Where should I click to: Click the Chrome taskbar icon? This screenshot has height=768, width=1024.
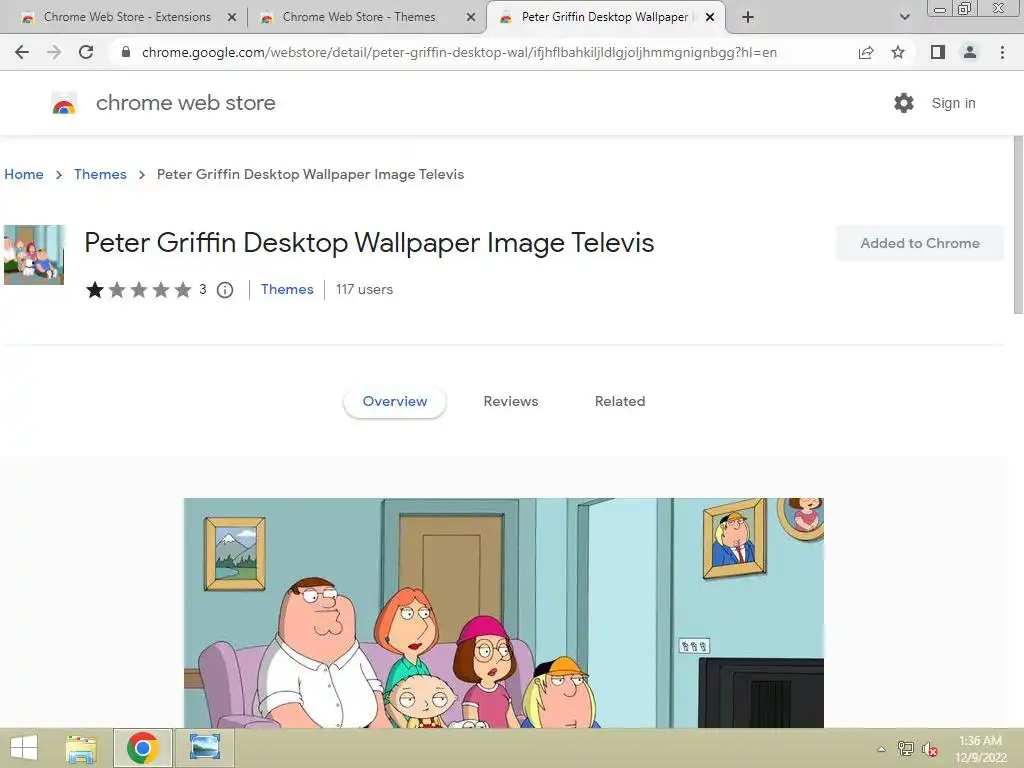pyautogui.click(x=143, y=748)
